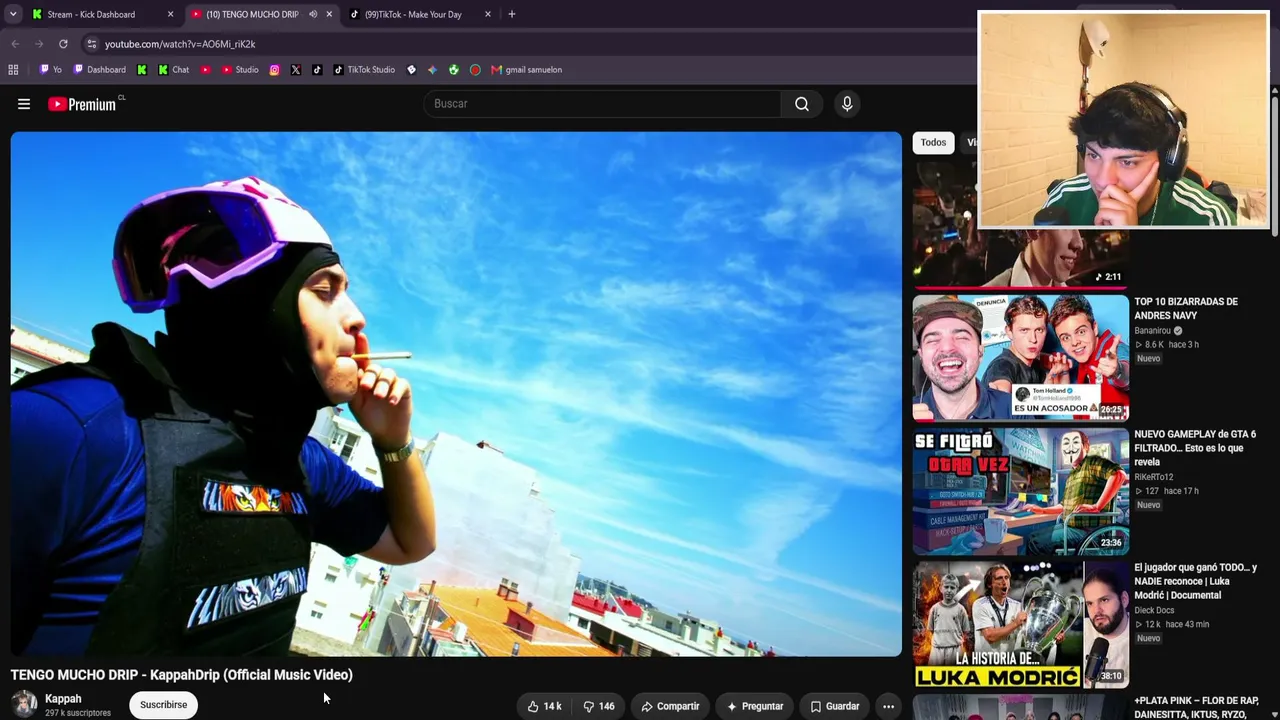Click the address bar URL
Viewport: 1280px width, 720px height.
coord(180,44)
